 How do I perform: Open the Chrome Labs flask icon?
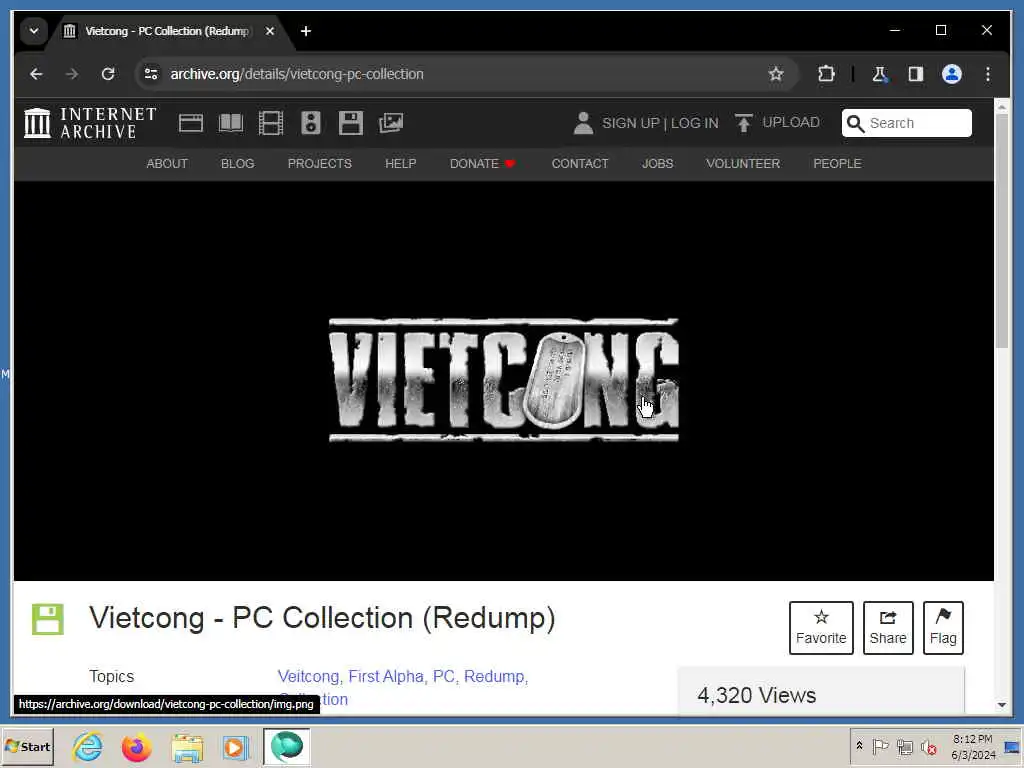coord(880,74)
